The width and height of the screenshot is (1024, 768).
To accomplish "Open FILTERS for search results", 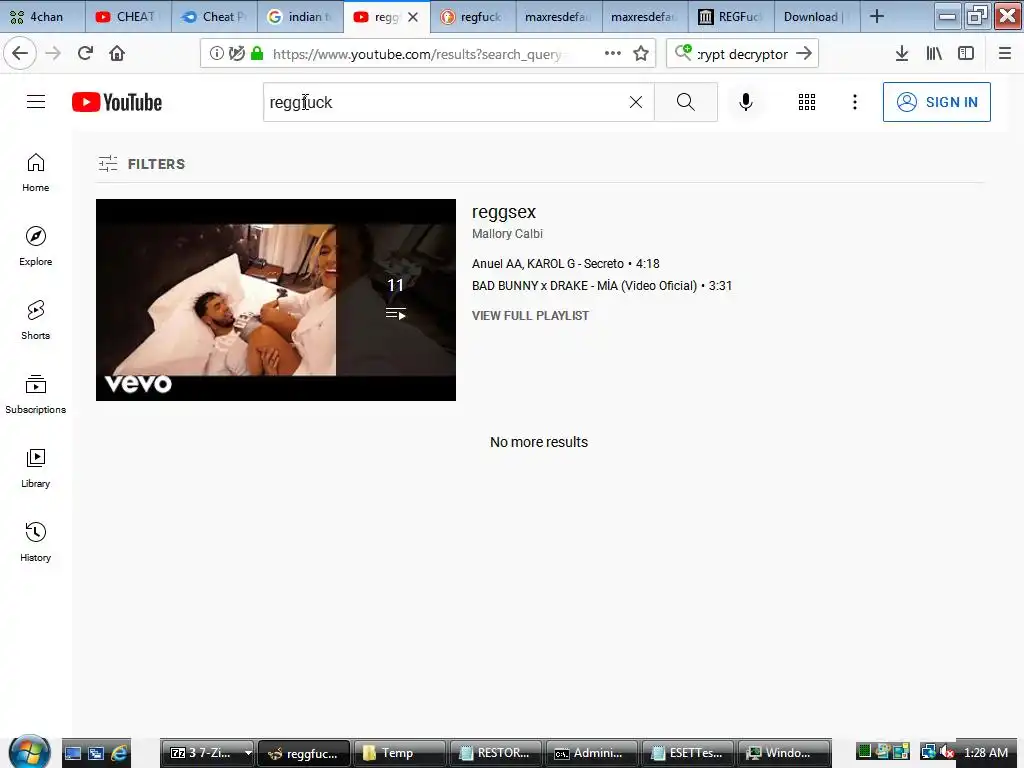I will tap(142, 164).
